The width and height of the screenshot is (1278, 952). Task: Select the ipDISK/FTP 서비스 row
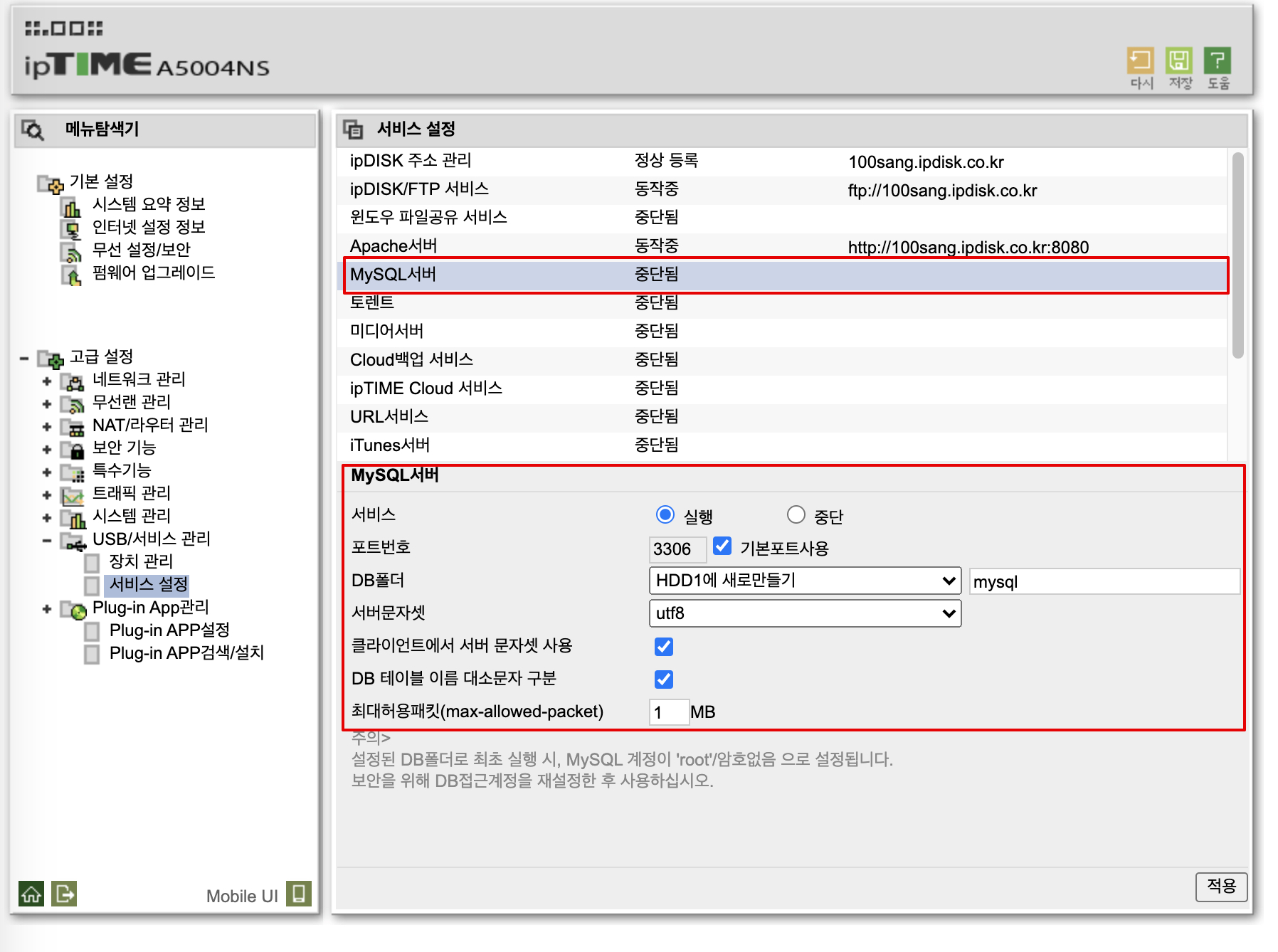point(783,189)
